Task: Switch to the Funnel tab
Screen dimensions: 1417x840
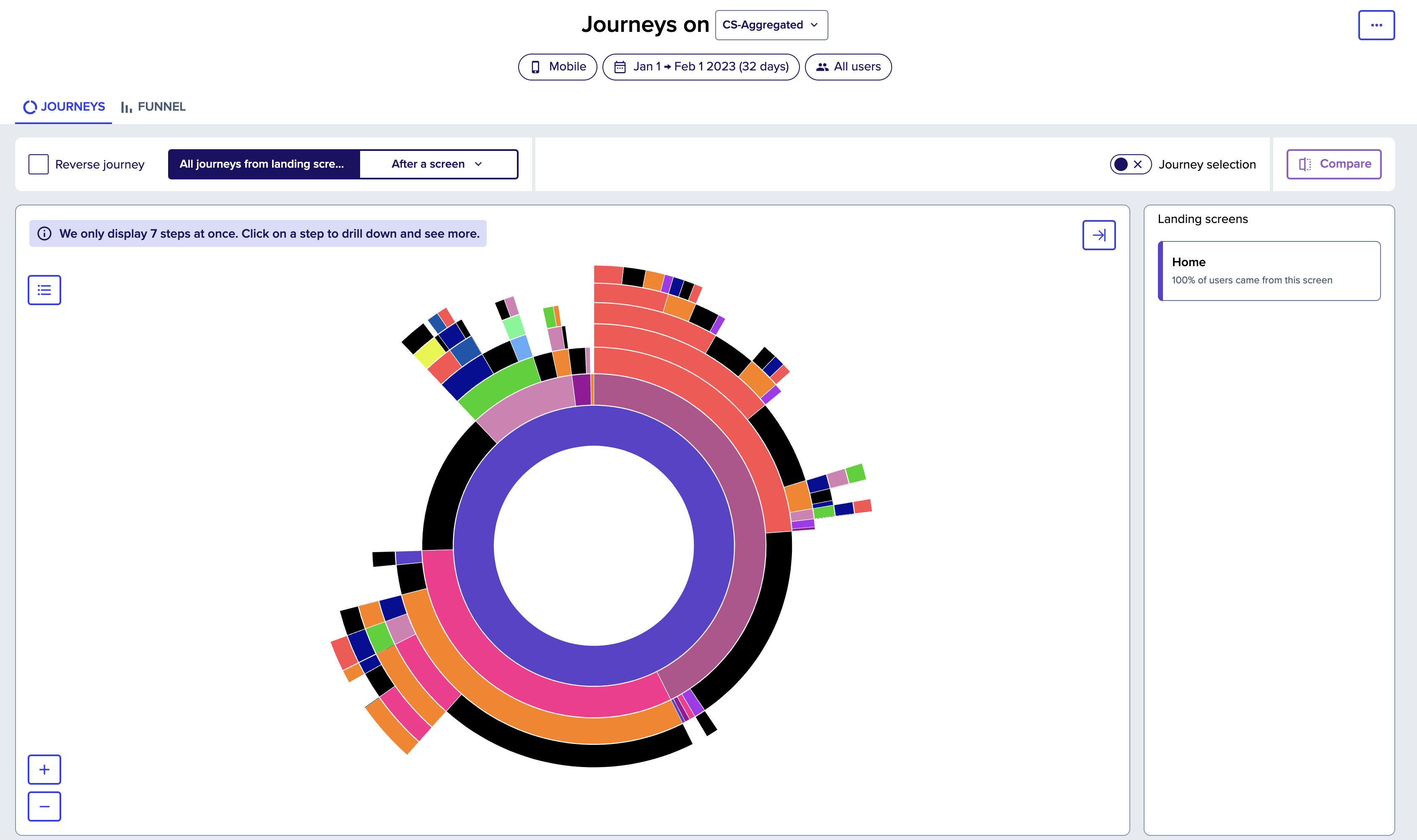Action: point(153,106)
